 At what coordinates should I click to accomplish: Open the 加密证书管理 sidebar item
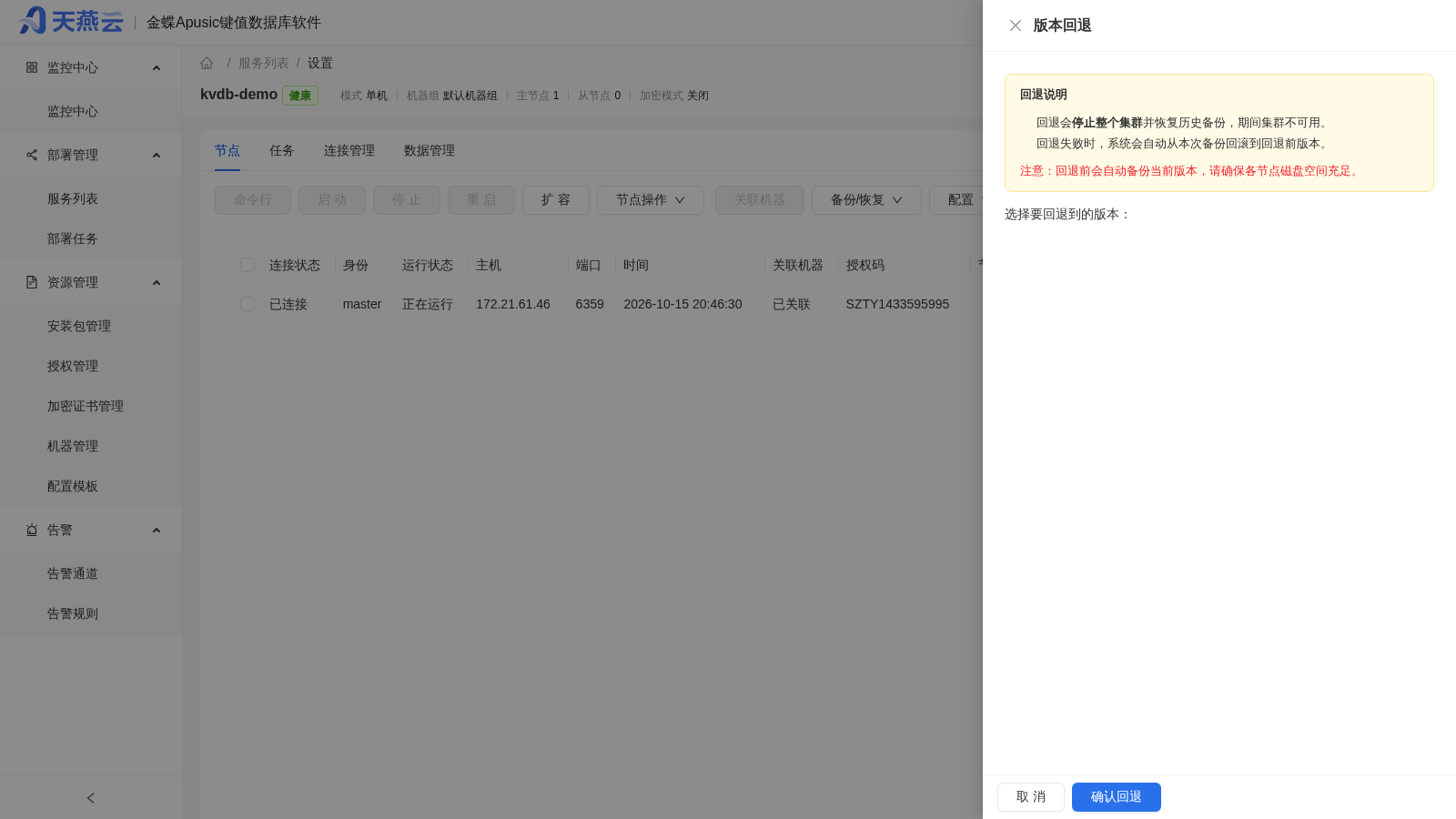[91, 406]
